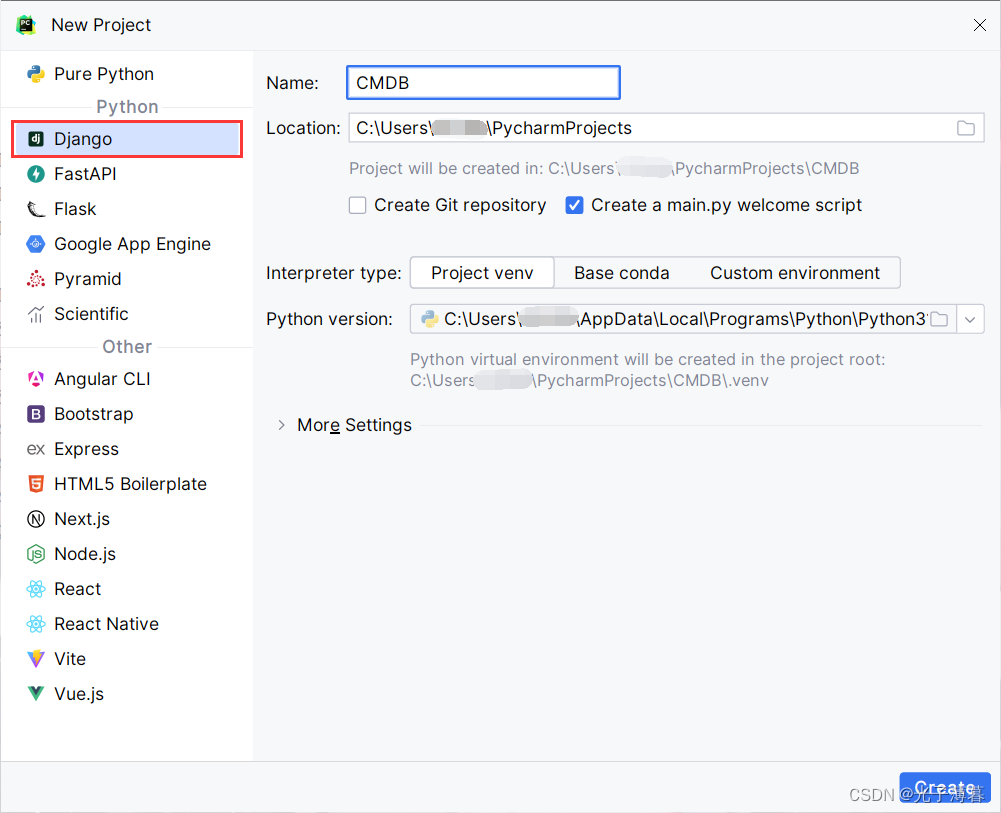Screen dimensions: 1001x813
Task: Switch to the Custom environment tab
Action: [x=793, y=272]
